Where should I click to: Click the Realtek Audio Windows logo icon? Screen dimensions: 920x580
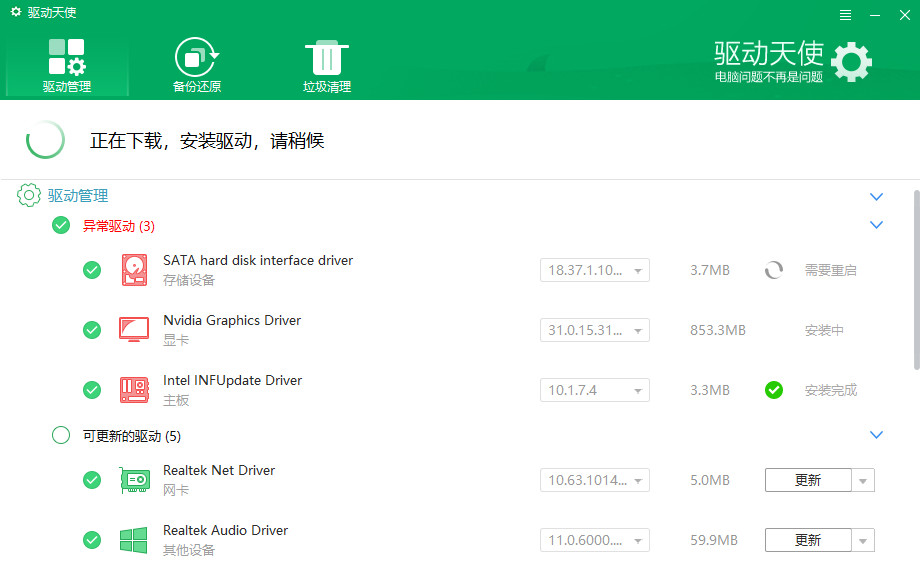(x=133, y=540)
